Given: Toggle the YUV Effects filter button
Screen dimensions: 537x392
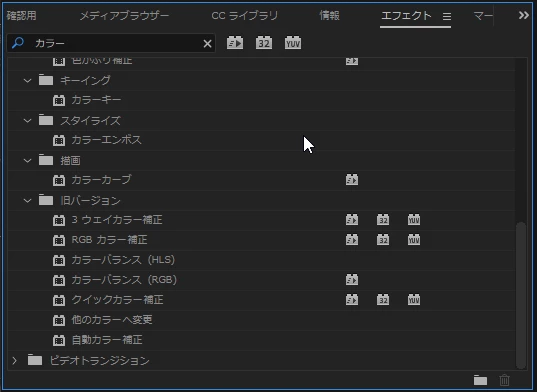Looking at the screenshot, I should [293, 43].
